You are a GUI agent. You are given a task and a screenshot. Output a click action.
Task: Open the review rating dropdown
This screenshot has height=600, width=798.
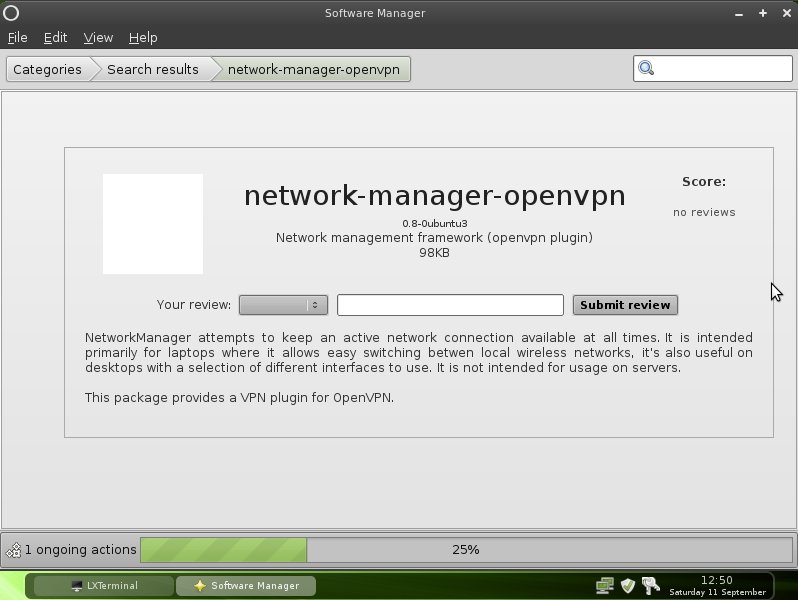[283, 305]
